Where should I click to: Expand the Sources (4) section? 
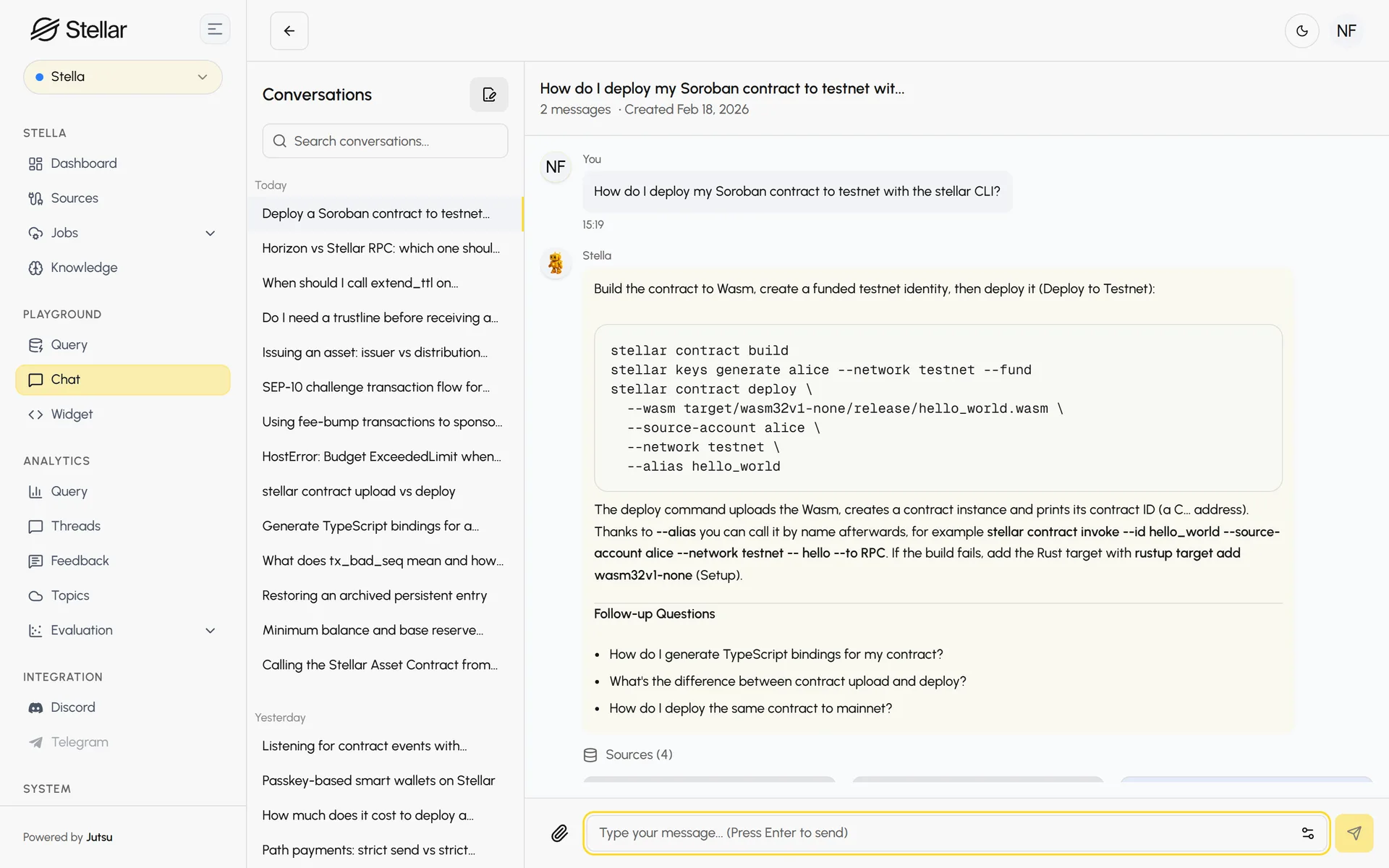[x=629, y=754]
